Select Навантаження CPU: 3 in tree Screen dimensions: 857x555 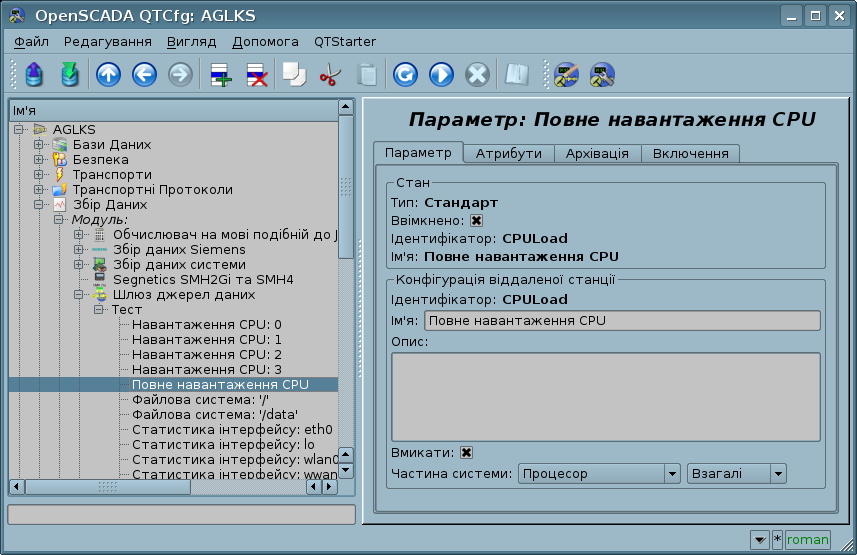(x=207, y=370)
